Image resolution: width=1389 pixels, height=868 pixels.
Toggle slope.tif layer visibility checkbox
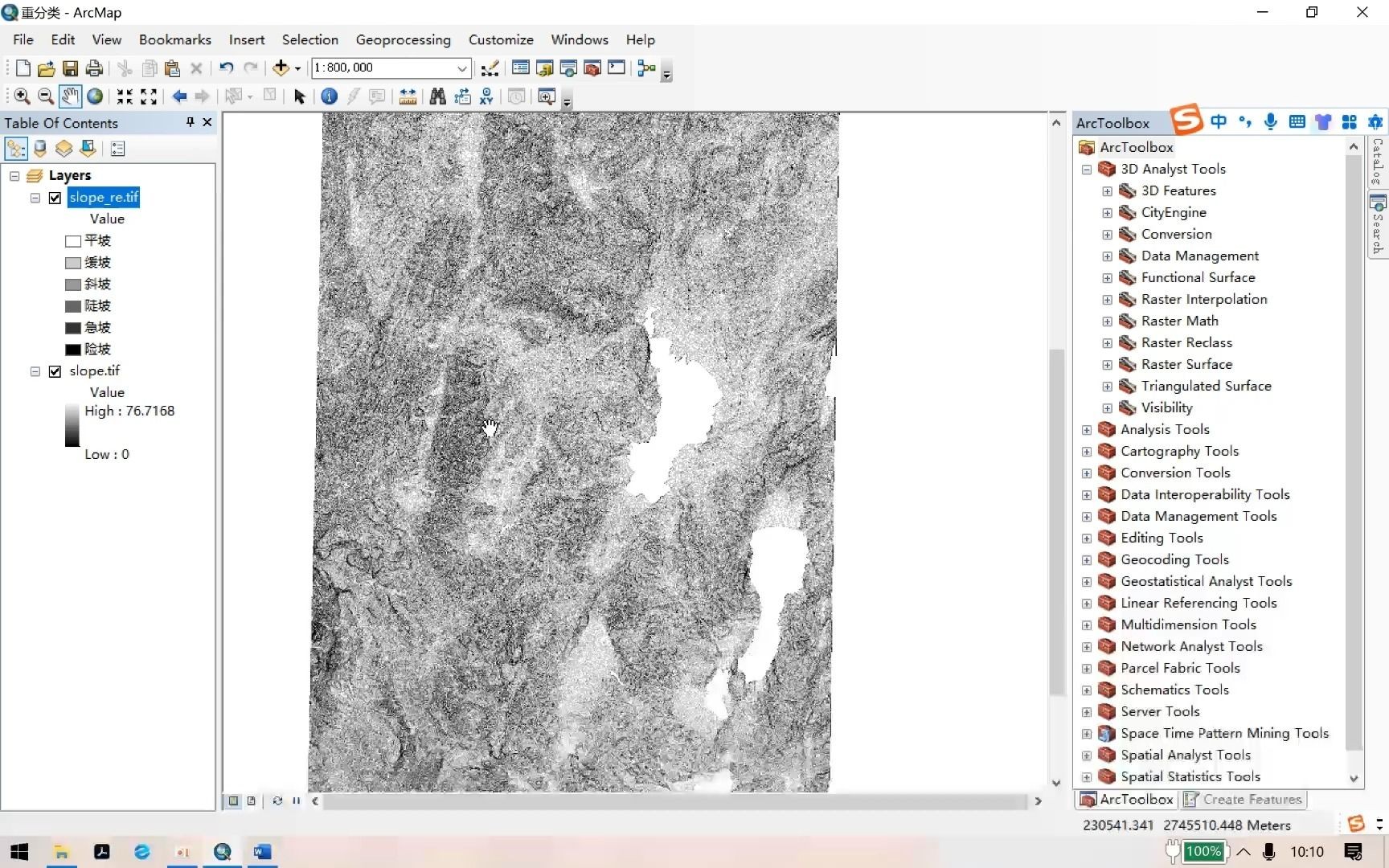click(x=55, y=371)
